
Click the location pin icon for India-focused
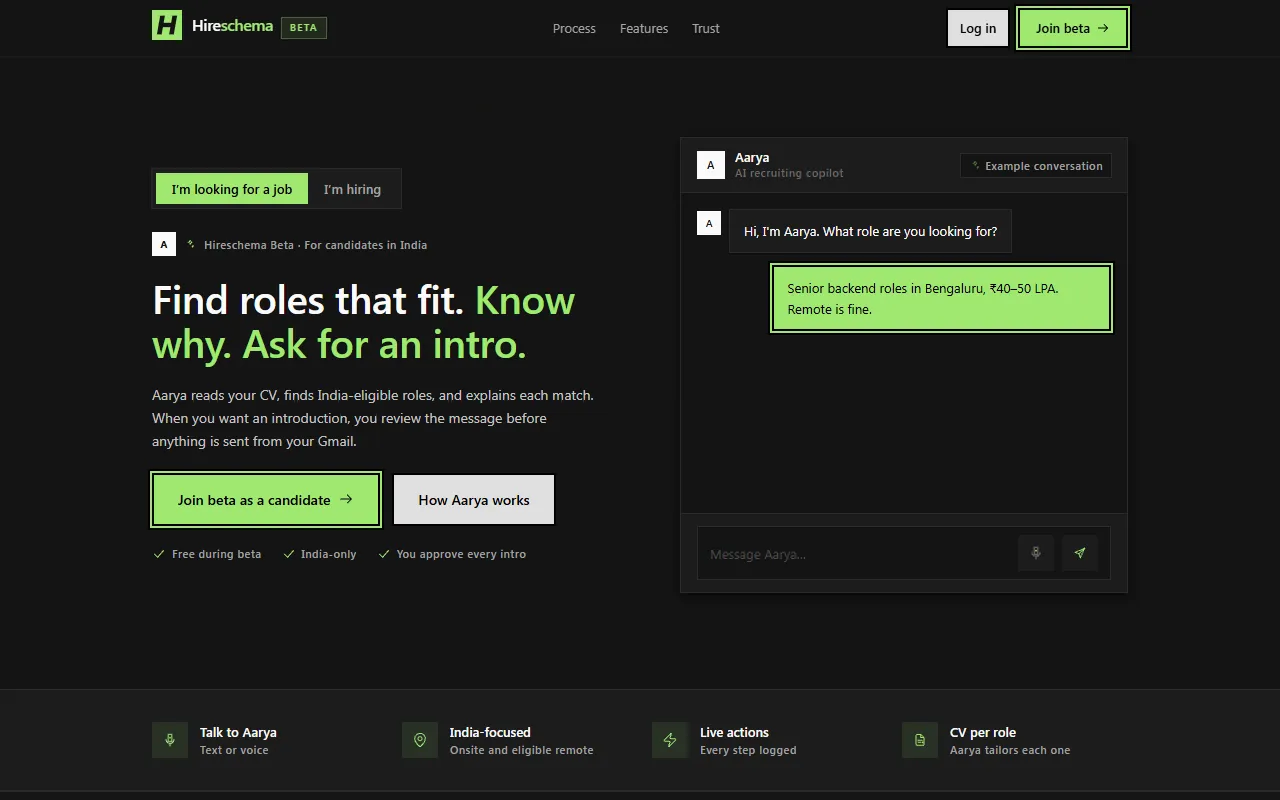click(420, 740)
